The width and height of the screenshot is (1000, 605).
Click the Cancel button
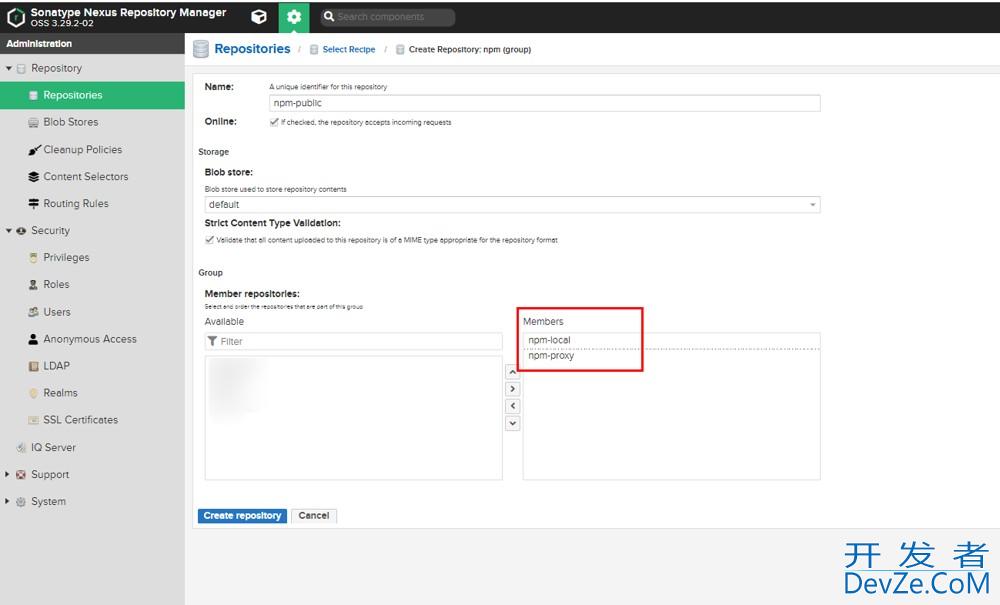tap(314, 516)
